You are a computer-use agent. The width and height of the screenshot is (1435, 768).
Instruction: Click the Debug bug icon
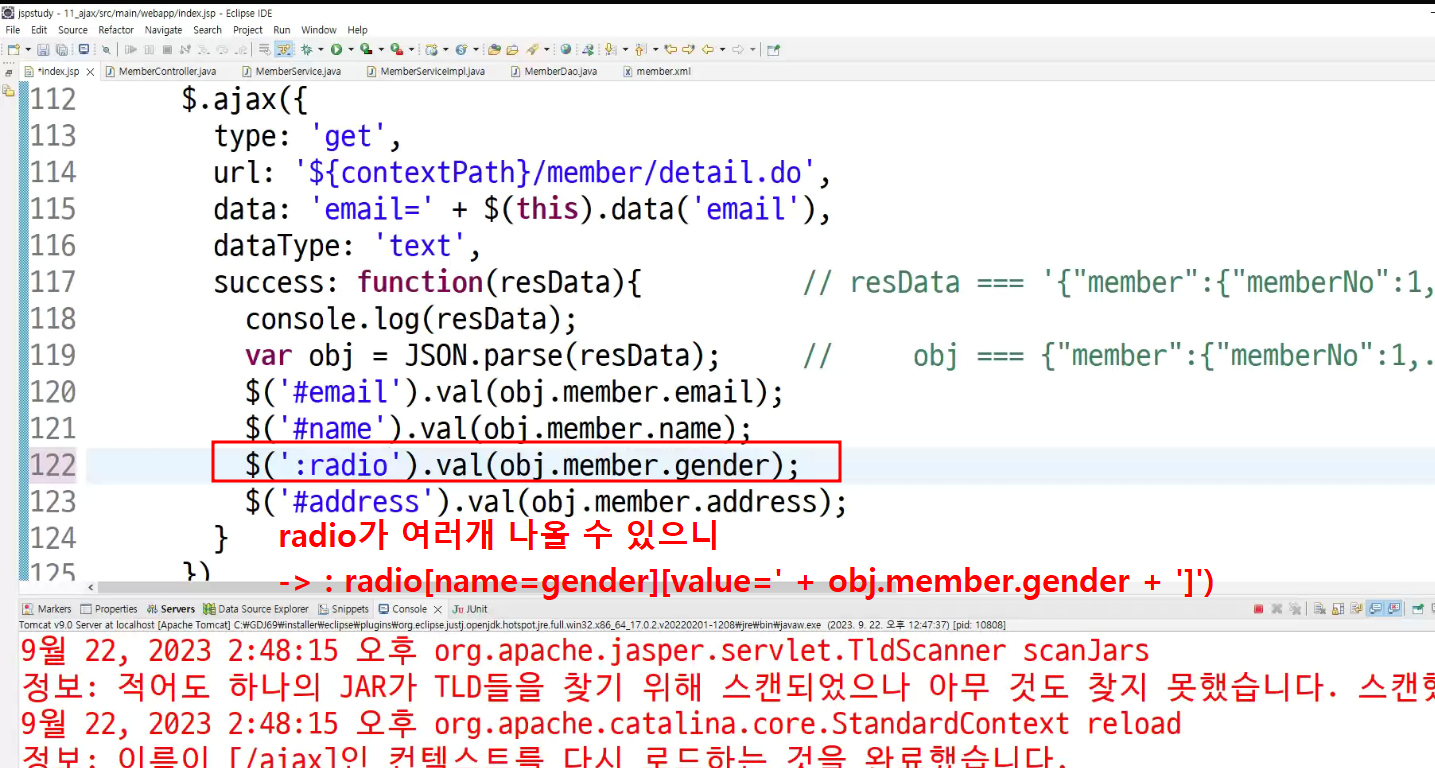coord(305,49)
